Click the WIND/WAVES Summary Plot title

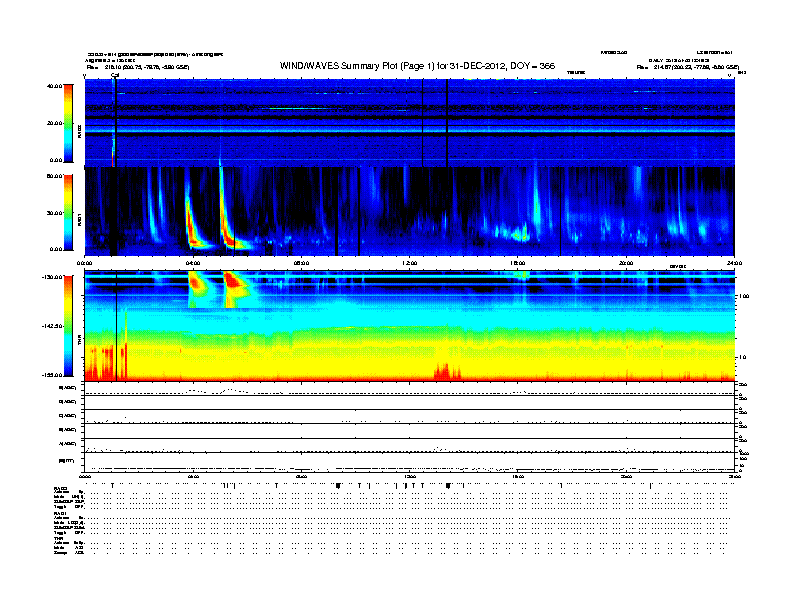click(417, 66)
